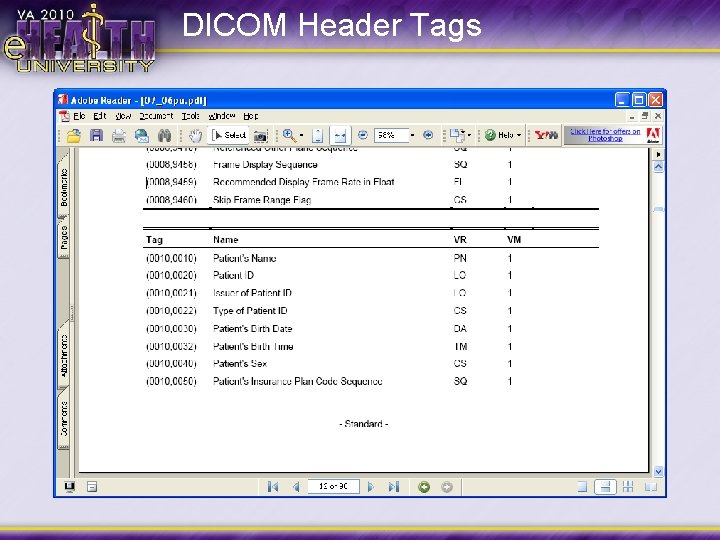Activate the Select tool button
The height and width of the screenshot is (540, 720).
229,135
